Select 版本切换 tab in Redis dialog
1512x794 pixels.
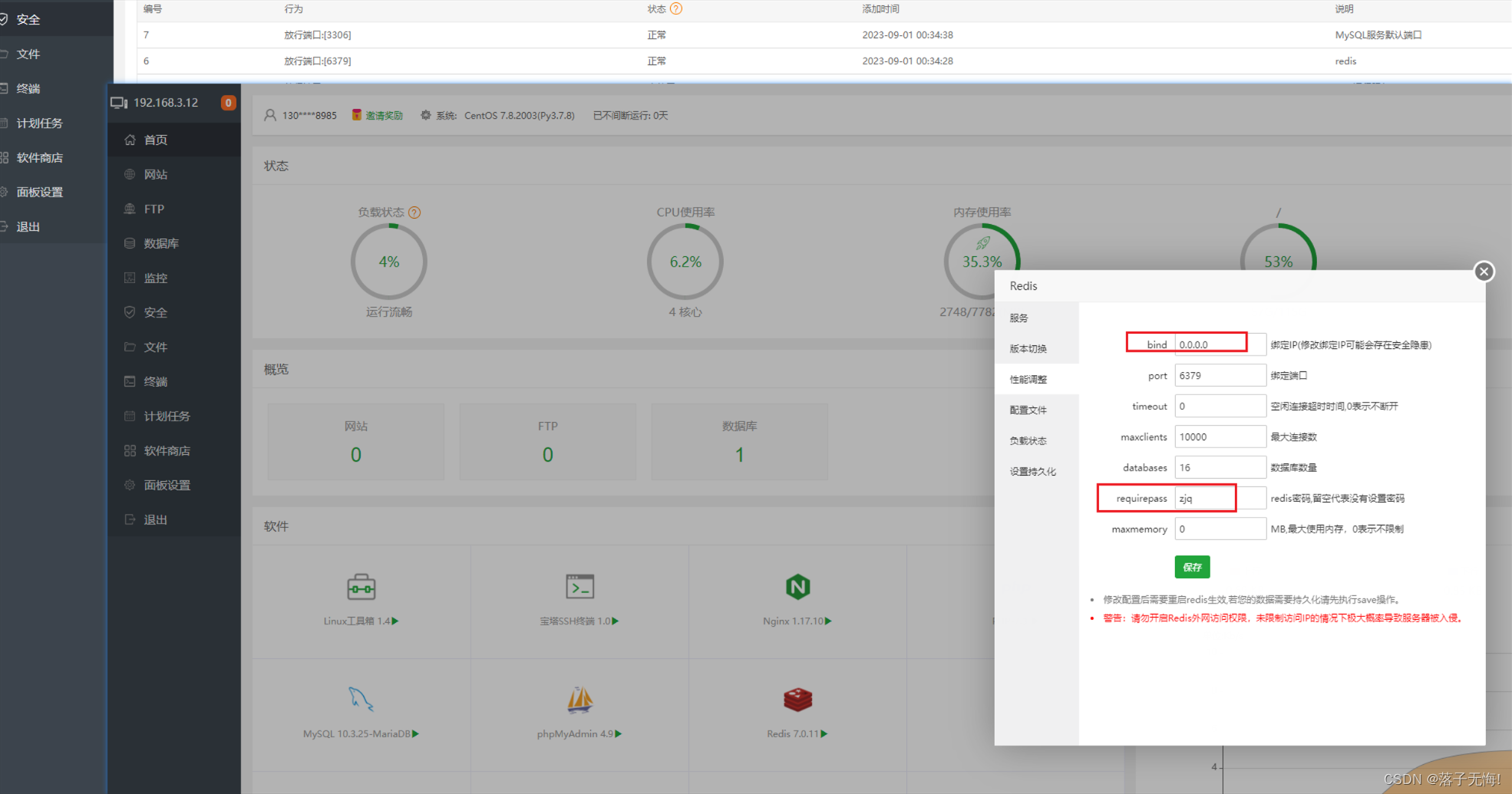[1037, 348]
